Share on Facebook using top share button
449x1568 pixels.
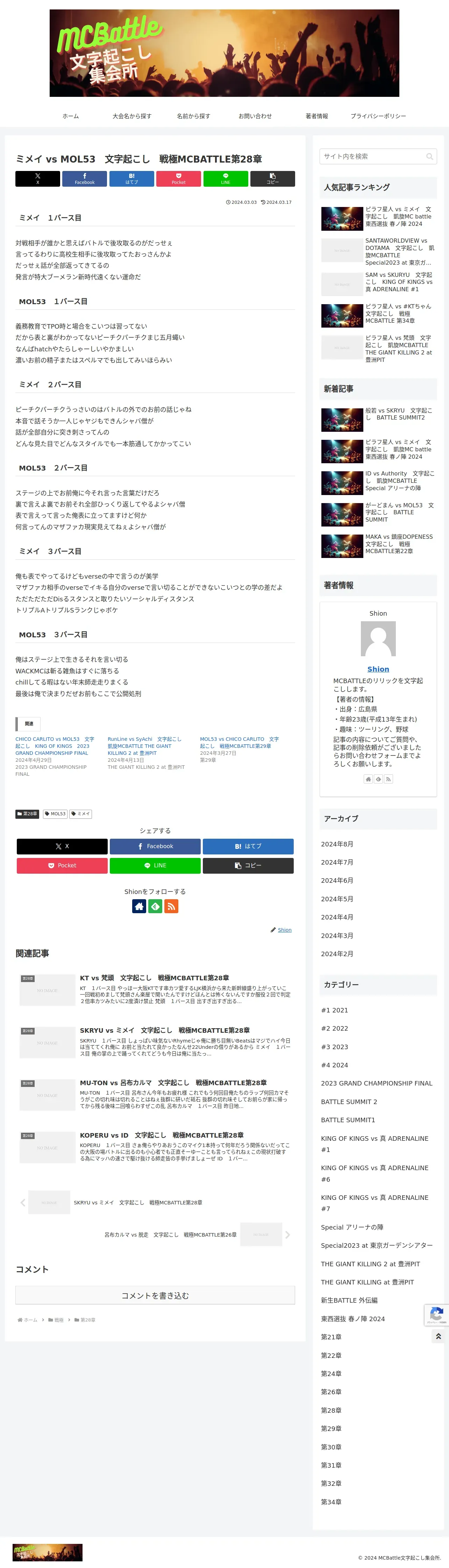tap(85, 178)
